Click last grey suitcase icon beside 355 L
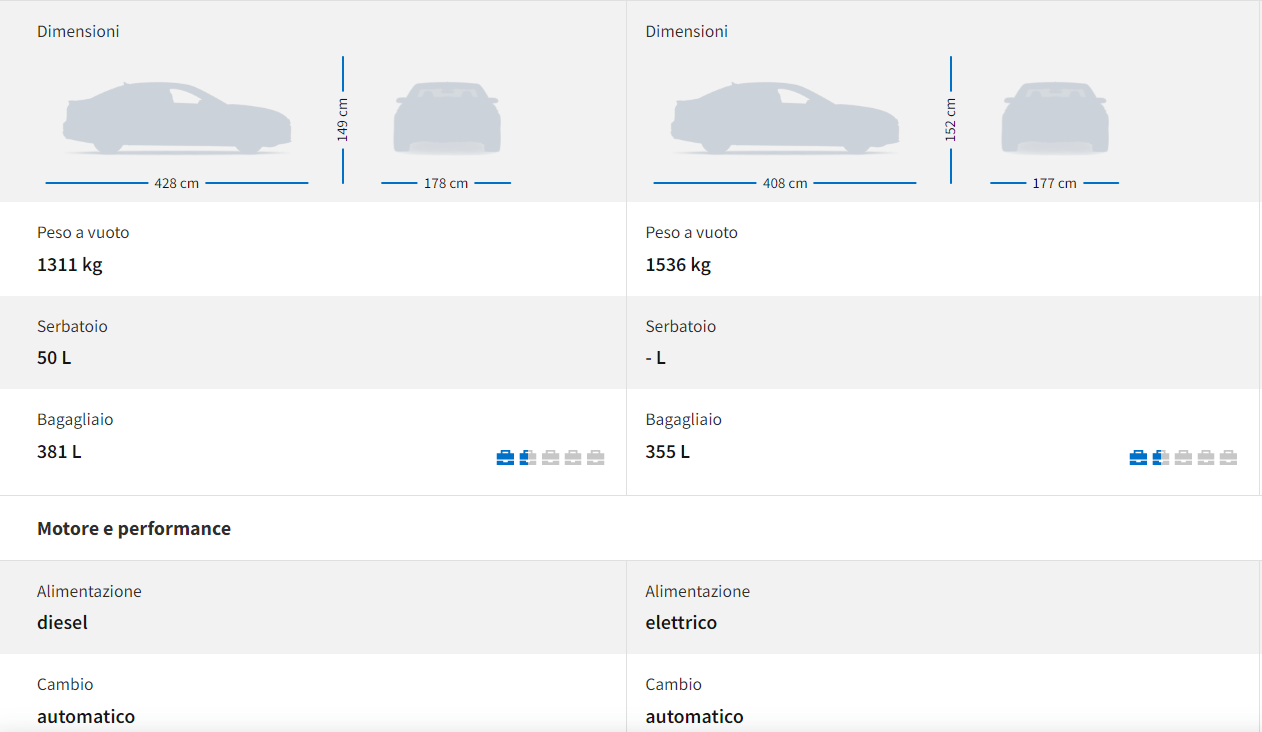The image size is (1262, 732). [x=1229, y=458]
